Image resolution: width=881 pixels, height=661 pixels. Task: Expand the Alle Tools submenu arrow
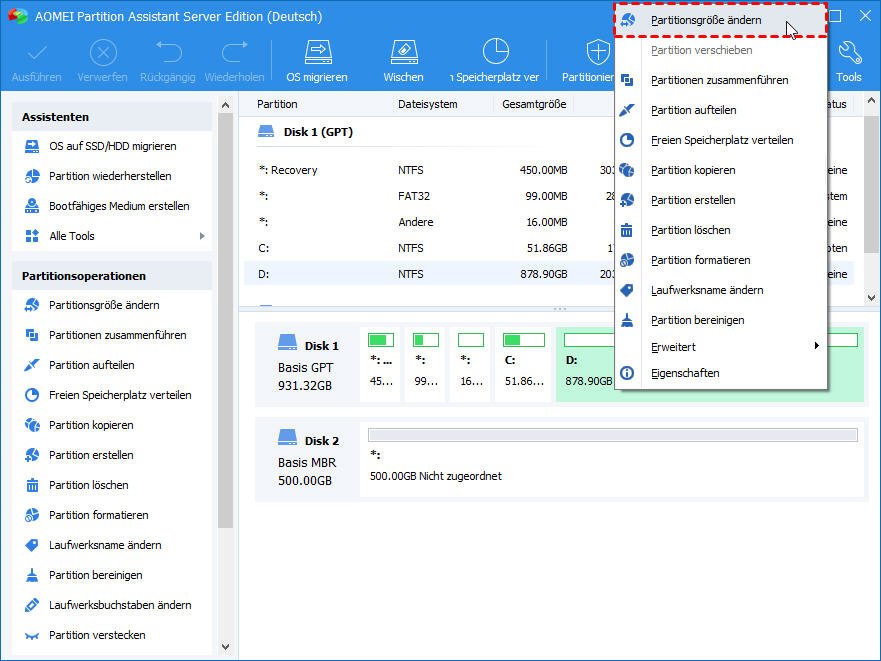(x=202, y=236)
